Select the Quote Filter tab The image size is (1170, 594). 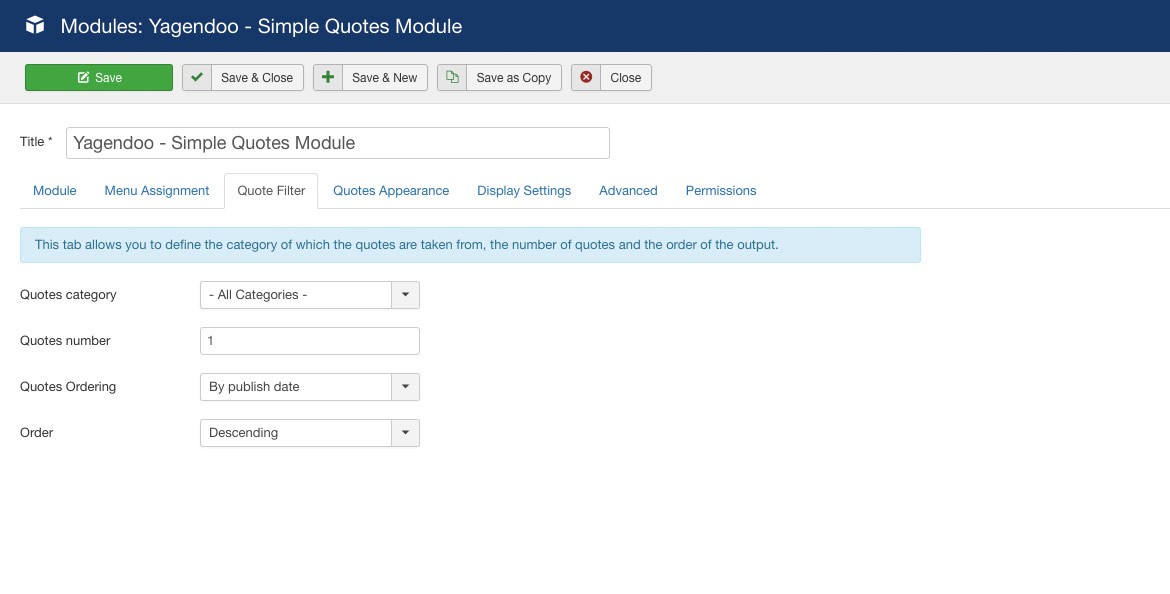coord(271,191)
